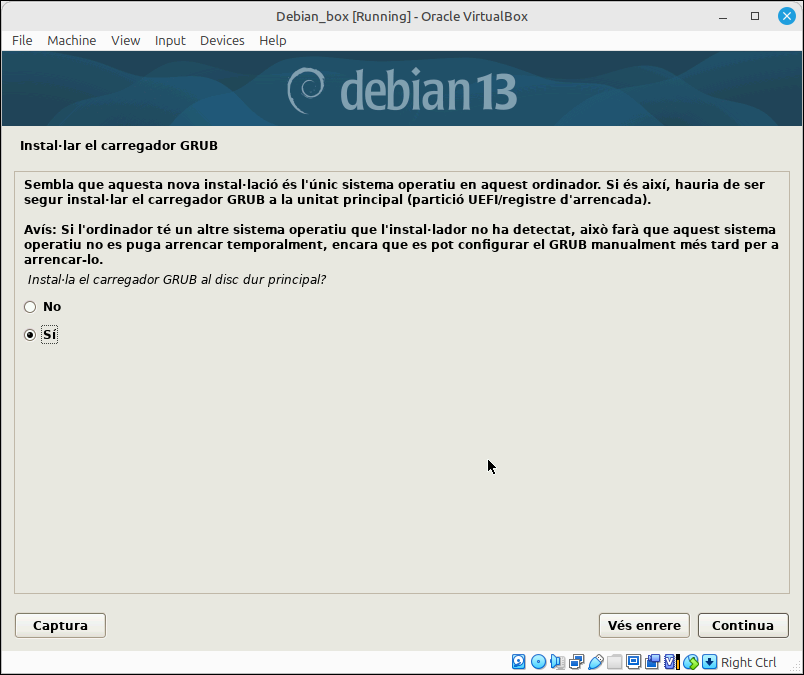Close the VirtualBox window
804x675 pixels.
point(787,16)
